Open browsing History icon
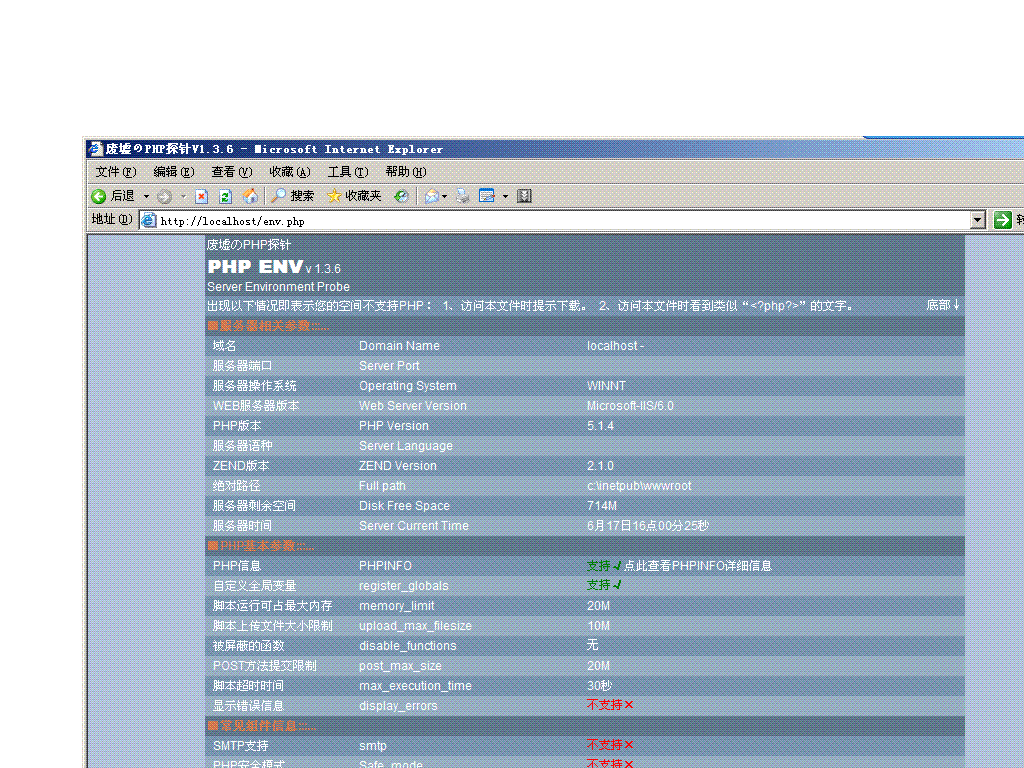The image size is (1024, 768). pos(402,196)
